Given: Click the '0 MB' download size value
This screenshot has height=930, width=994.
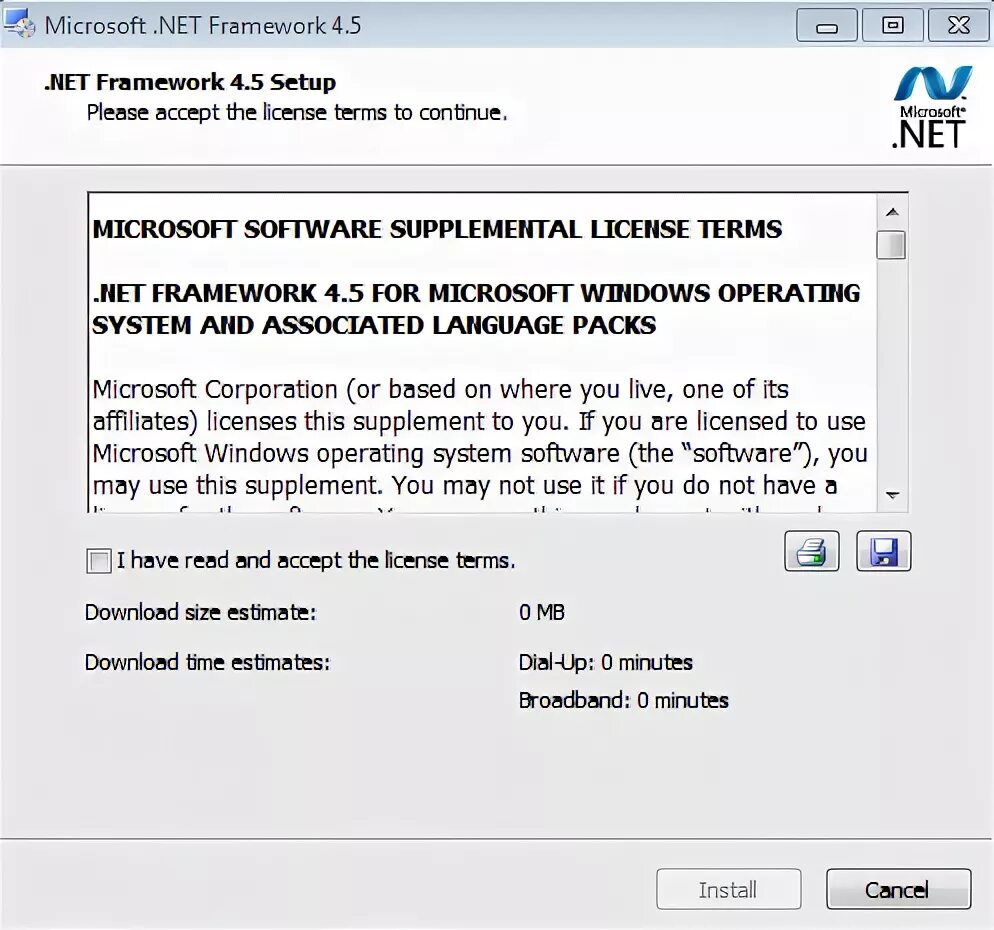Looking at the screenshot, I should (x=542, y=612).
